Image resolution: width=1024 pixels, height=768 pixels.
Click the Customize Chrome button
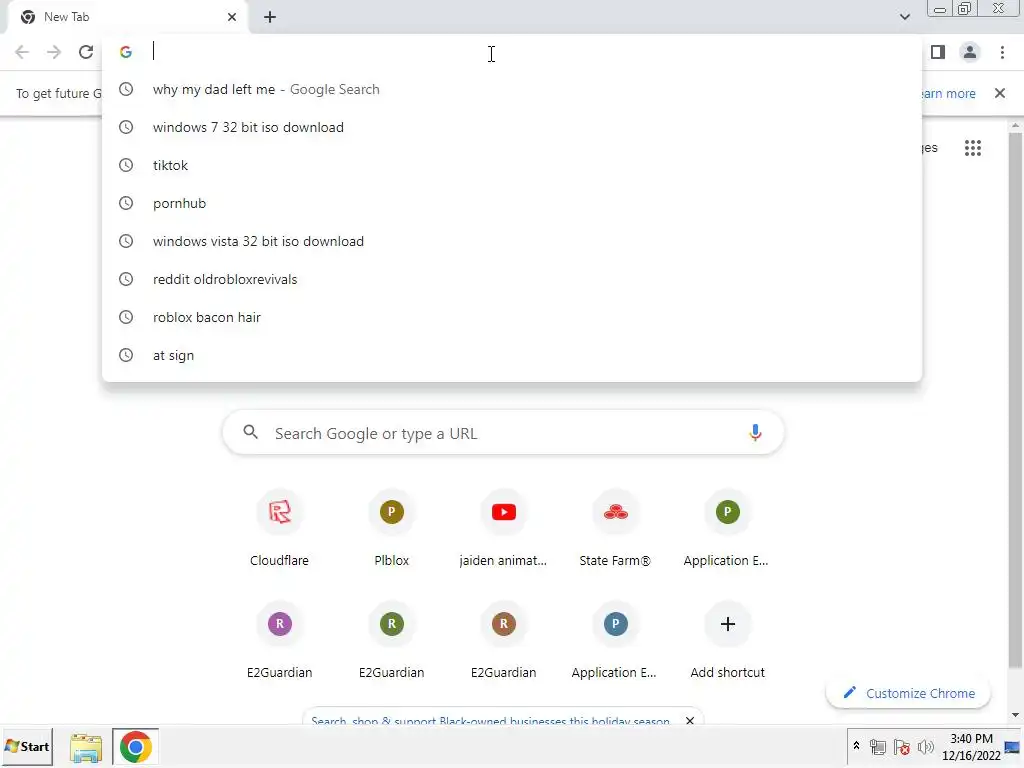pos(908,693)
